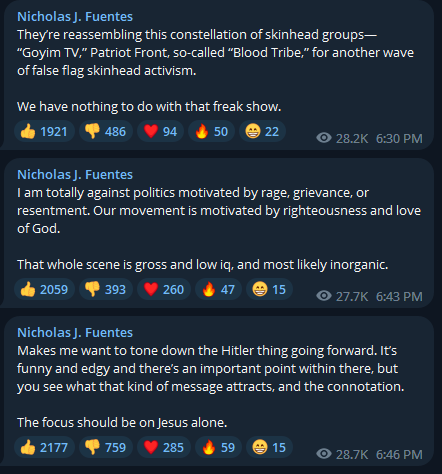Click heart reaction showing 285
This screenshot has width=442, height=474.
(164, 448)
